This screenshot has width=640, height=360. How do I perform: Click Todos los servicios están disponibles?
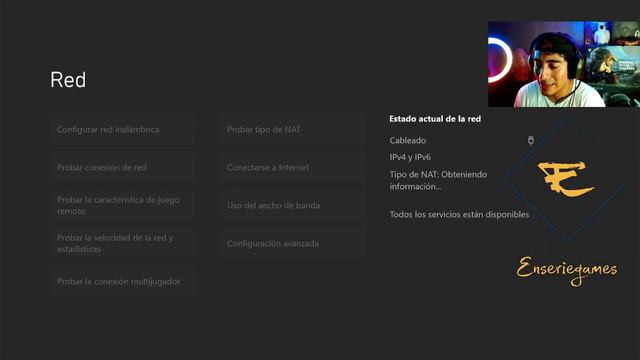pyautogui.click(x=459, y=214)
